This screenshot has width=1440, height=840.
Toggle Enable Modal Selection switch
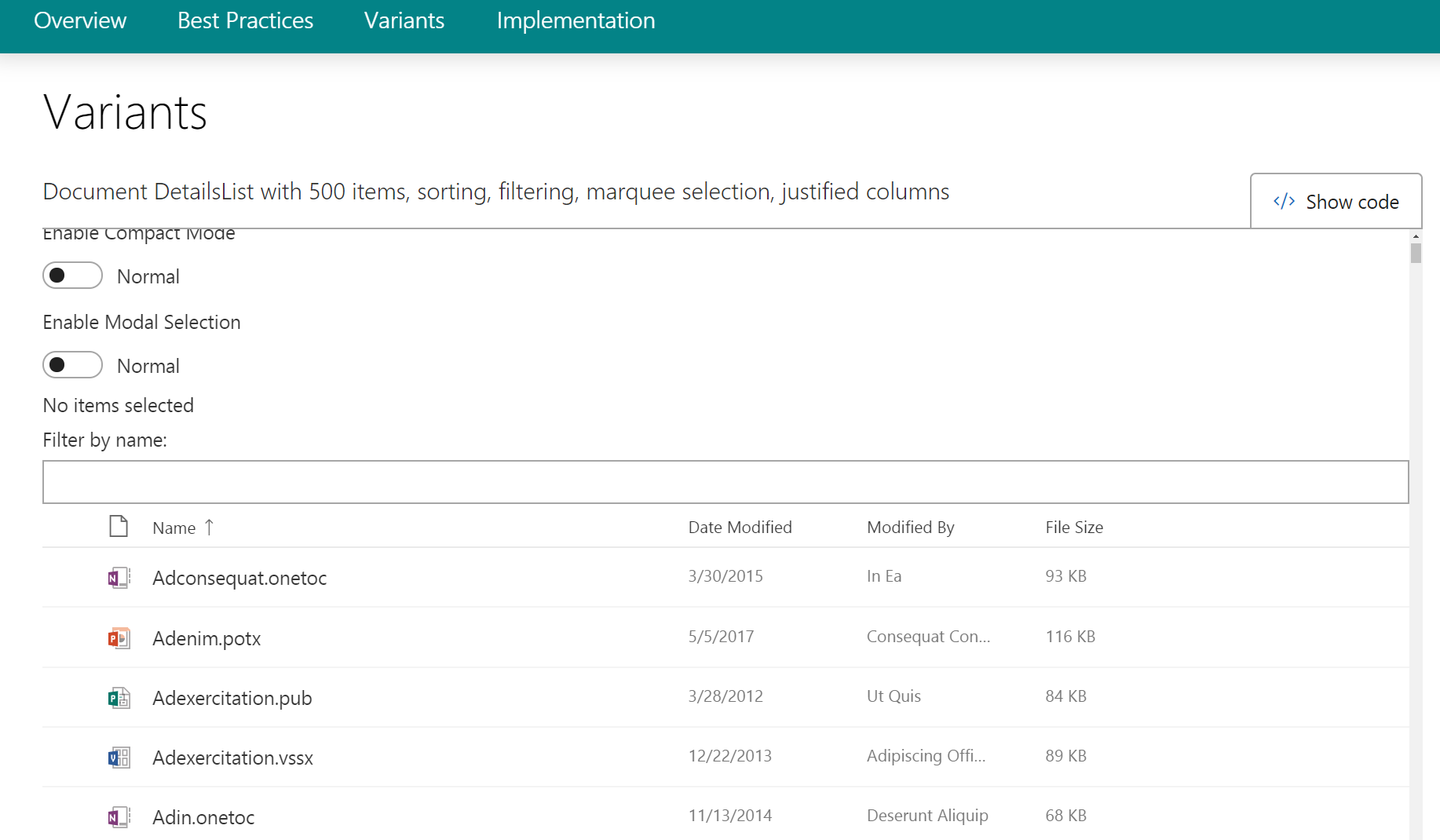[72, 365]
